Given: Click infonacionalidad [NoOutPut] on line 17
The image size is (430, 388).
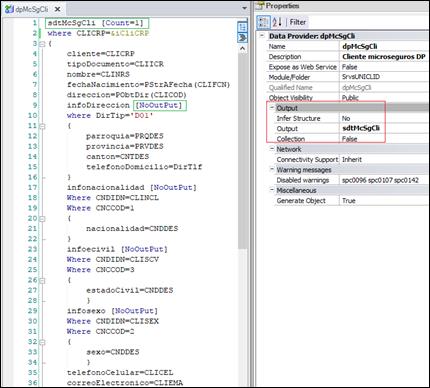Looking at the screenshot, I should tap(132, 188).
